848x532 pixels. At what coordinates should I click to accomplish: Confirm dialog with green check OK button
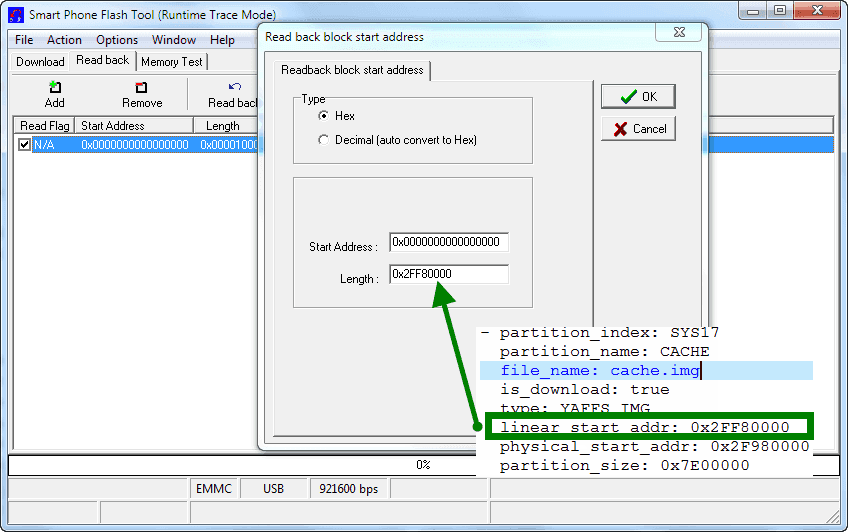(638, 97)
